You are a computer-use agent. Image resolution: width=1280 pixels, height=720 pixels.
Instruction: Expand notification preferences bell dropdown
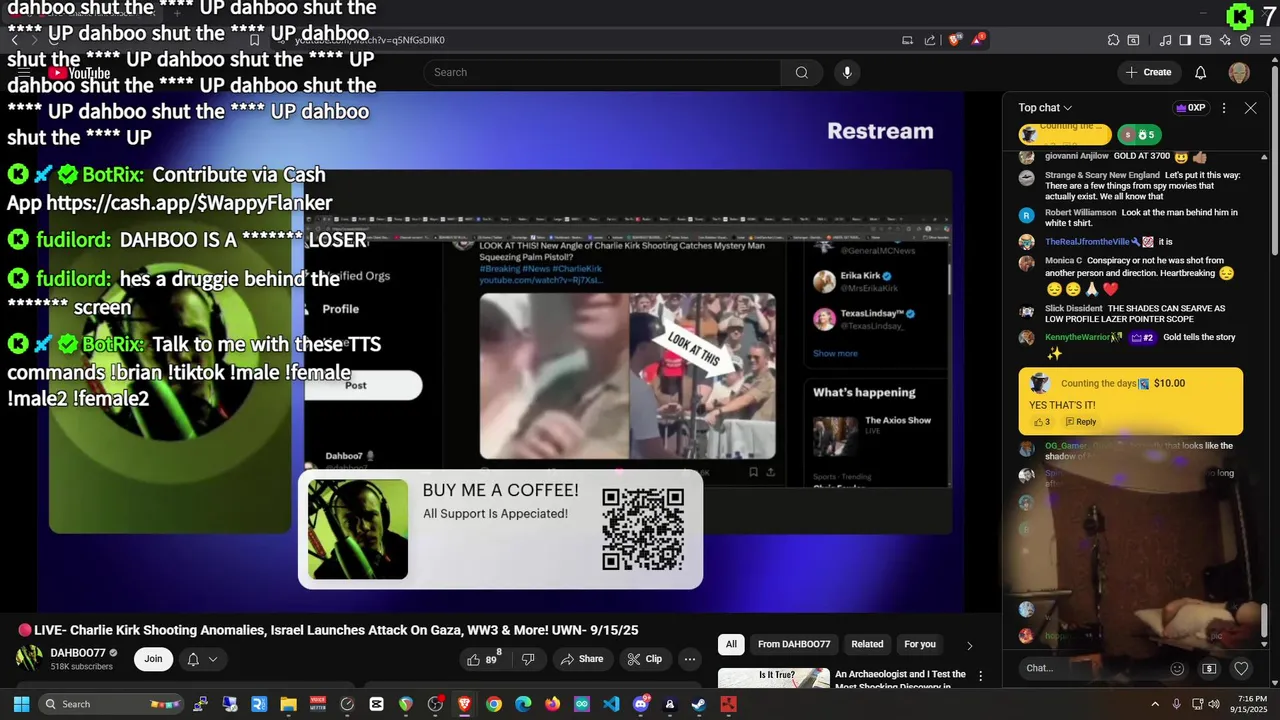point(202,659)
